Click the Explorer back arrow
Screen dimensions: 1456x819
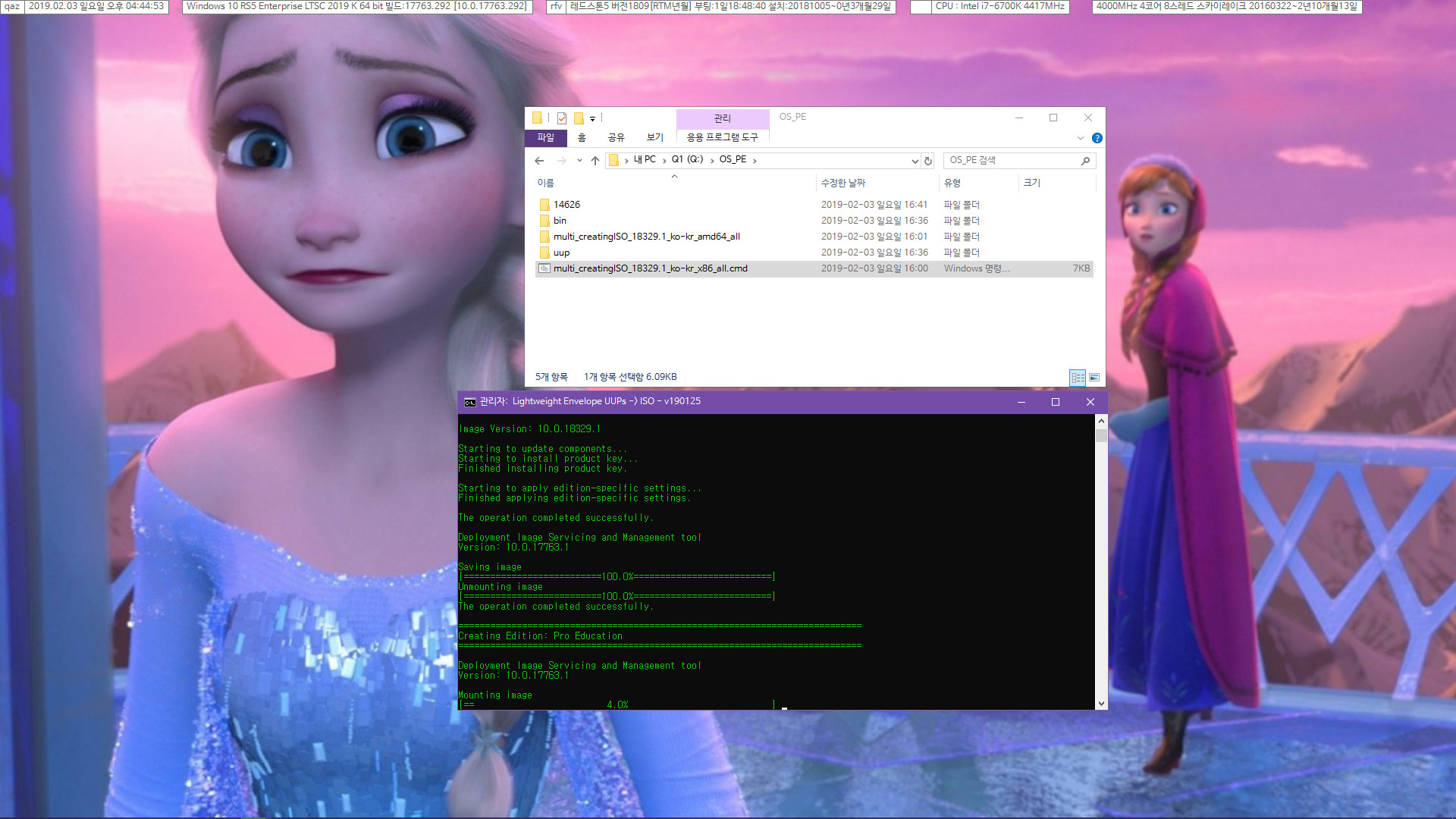[539, 160]
